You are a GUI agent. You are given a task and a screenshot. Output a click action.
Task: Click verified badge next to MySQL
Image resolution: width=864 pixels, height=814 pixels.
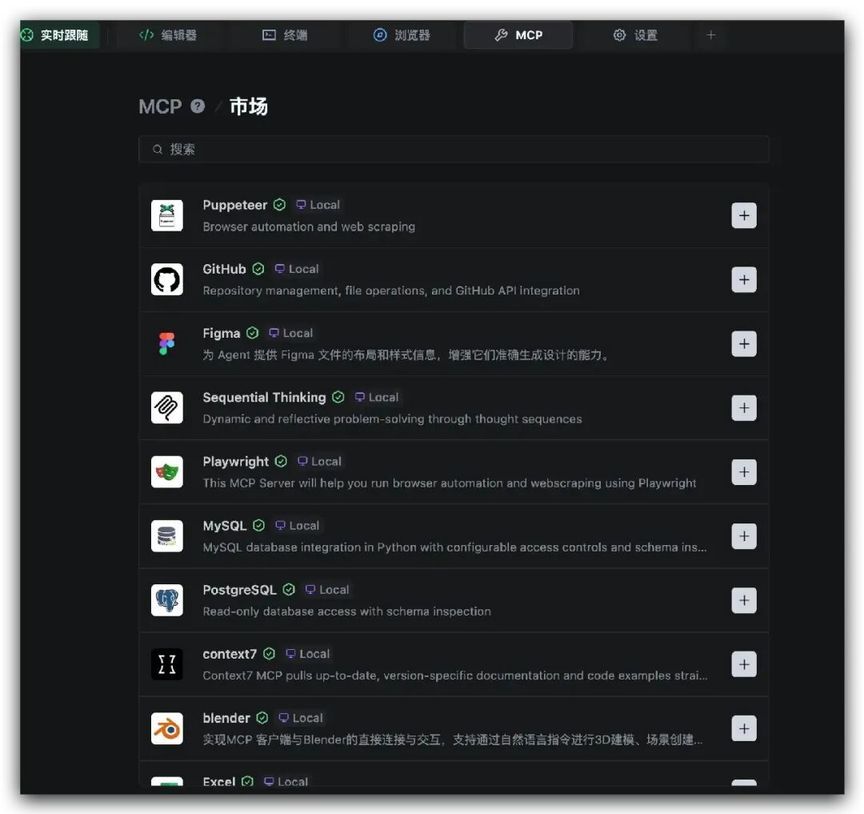tap(258, 525)
